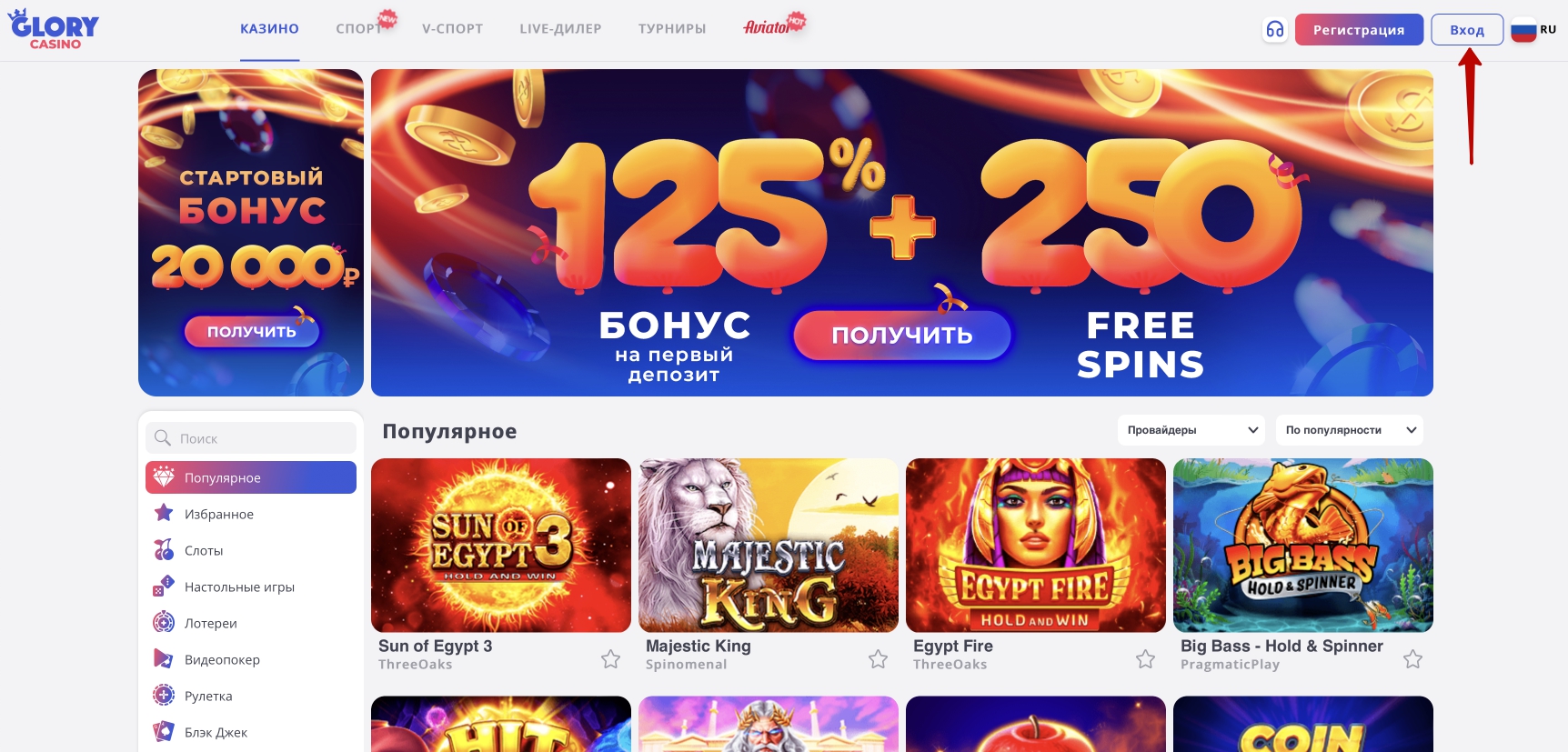1568x752 pixels.
Task: Open the Blackjack icon category
Action: pyautogui.click(x=164, y=731)
